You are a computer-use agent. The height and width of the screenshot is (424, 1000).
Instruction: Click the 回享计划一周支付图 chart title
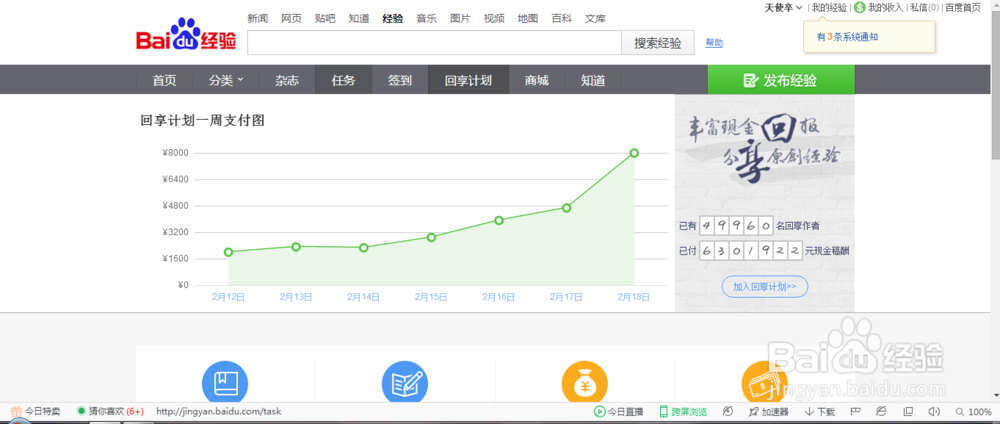tap(202, 120)
